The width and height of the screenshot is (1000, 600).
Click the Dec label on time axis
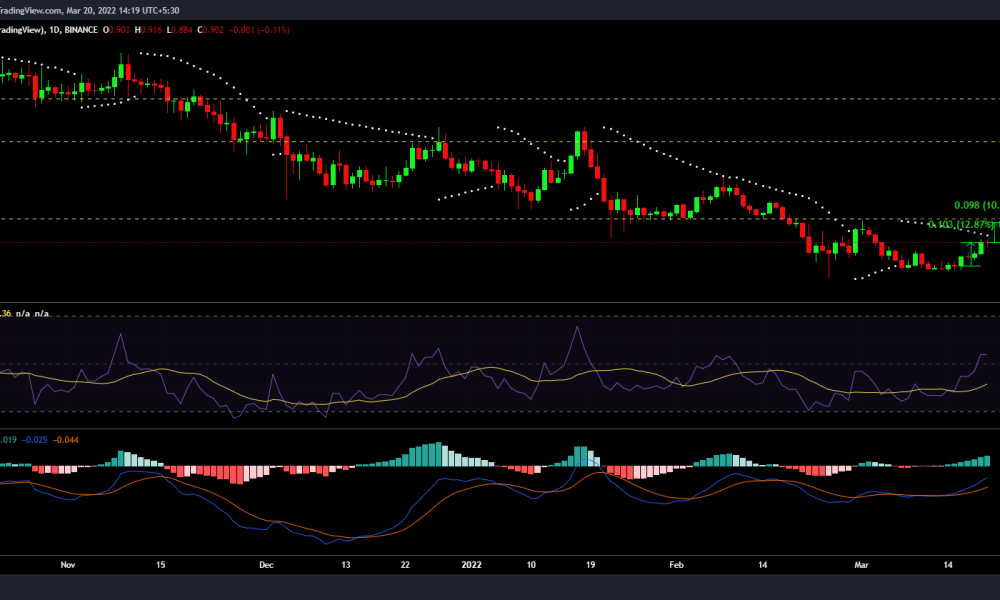tap(267, 565)
